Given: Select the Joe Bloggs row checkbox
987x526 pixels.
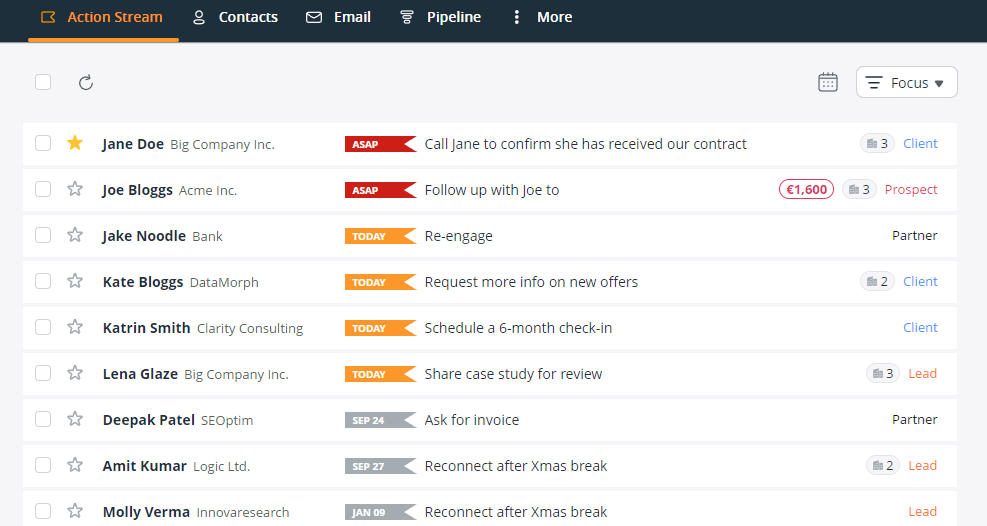Looking at the screenshot, I should click(x=43, y=189).
